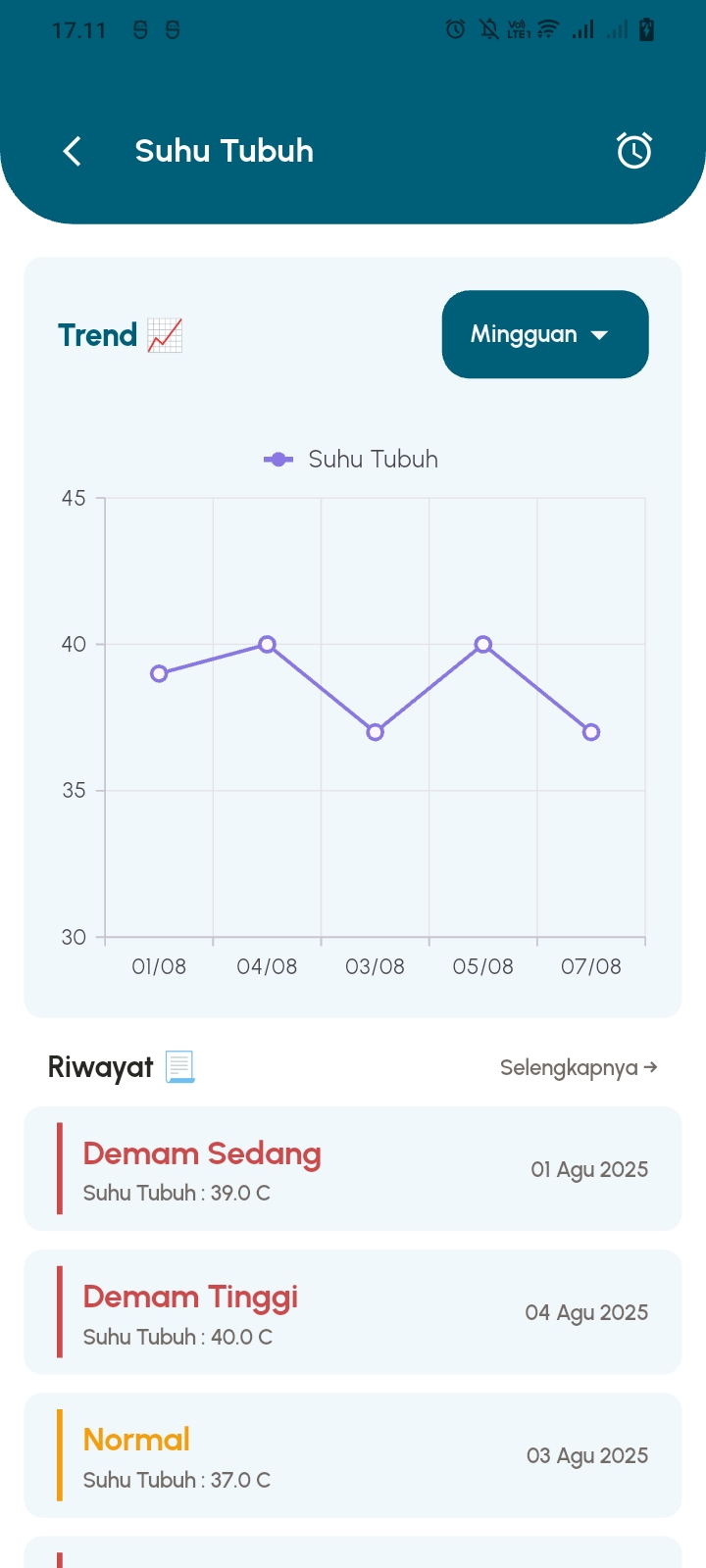This screenshot has width=706, height=1568.
Task: Open Selengkapnya to view full history
Action: coord(579,1067)
